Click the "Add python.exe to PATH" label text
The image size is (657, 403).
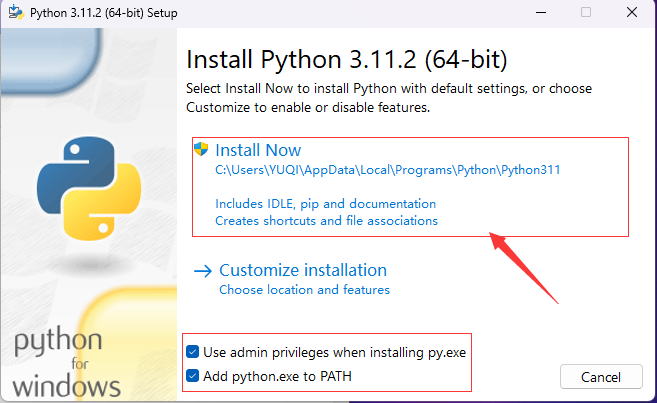(277, 376)
